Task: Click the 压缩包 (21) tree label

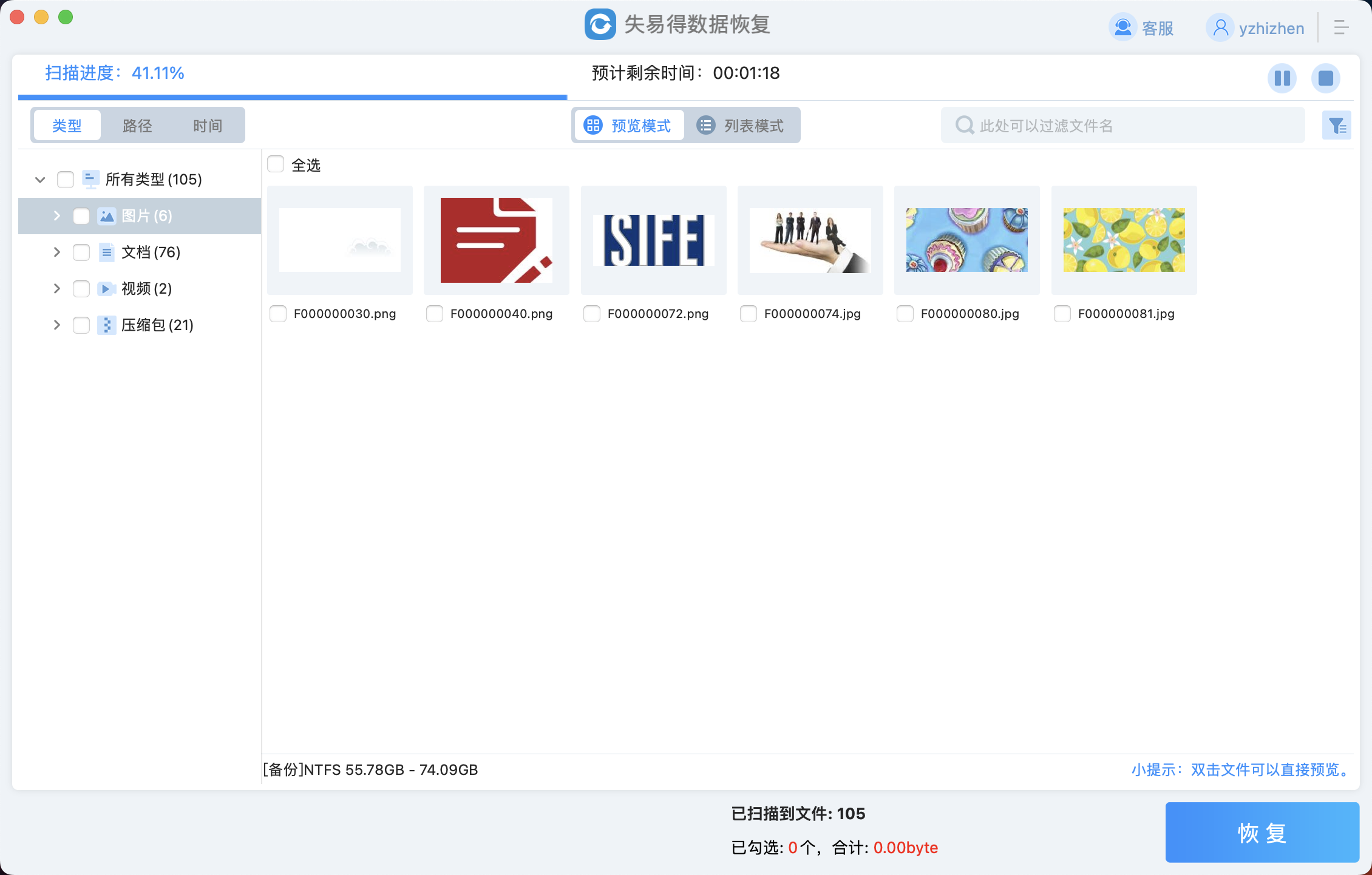Action: click(x=157, y=325)
